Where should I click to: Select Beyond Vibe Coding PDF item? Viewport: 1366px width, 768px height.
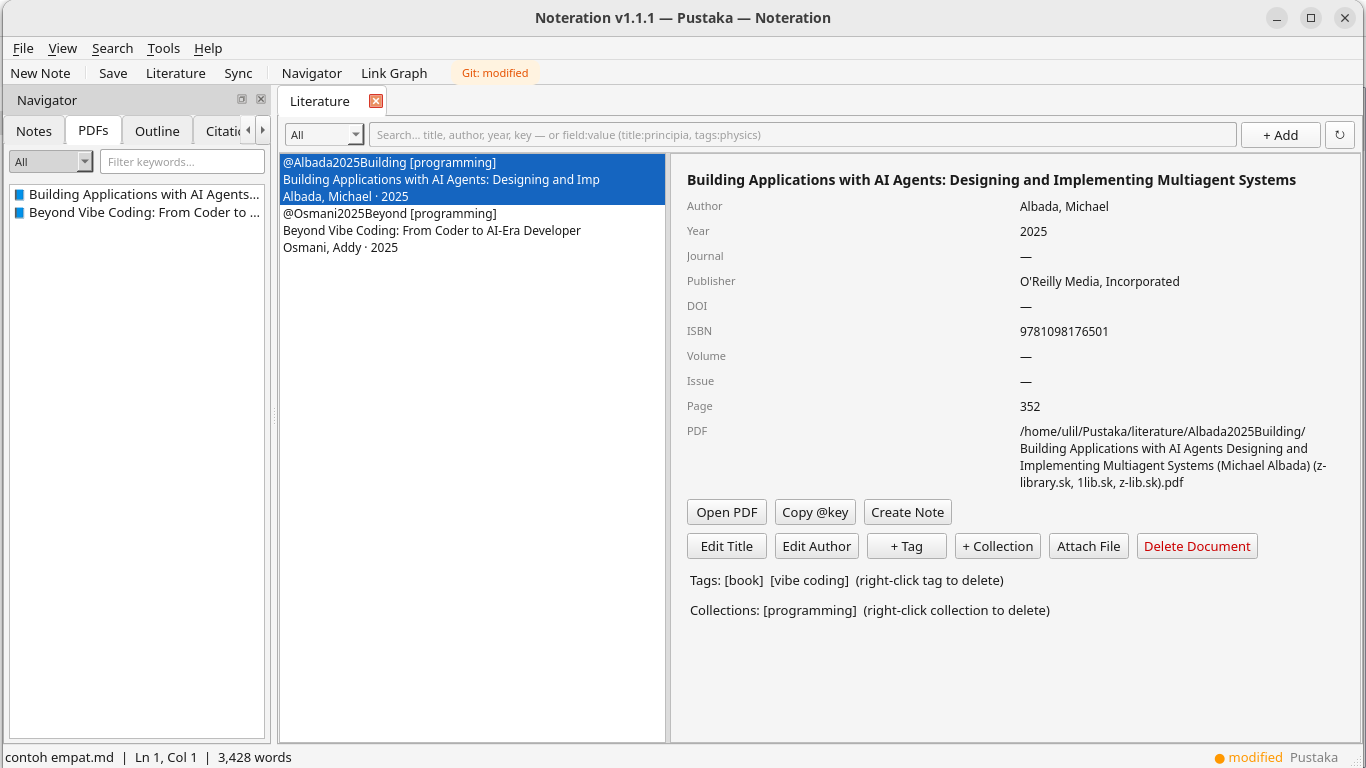pyautogui.click(x=137, y=213)
